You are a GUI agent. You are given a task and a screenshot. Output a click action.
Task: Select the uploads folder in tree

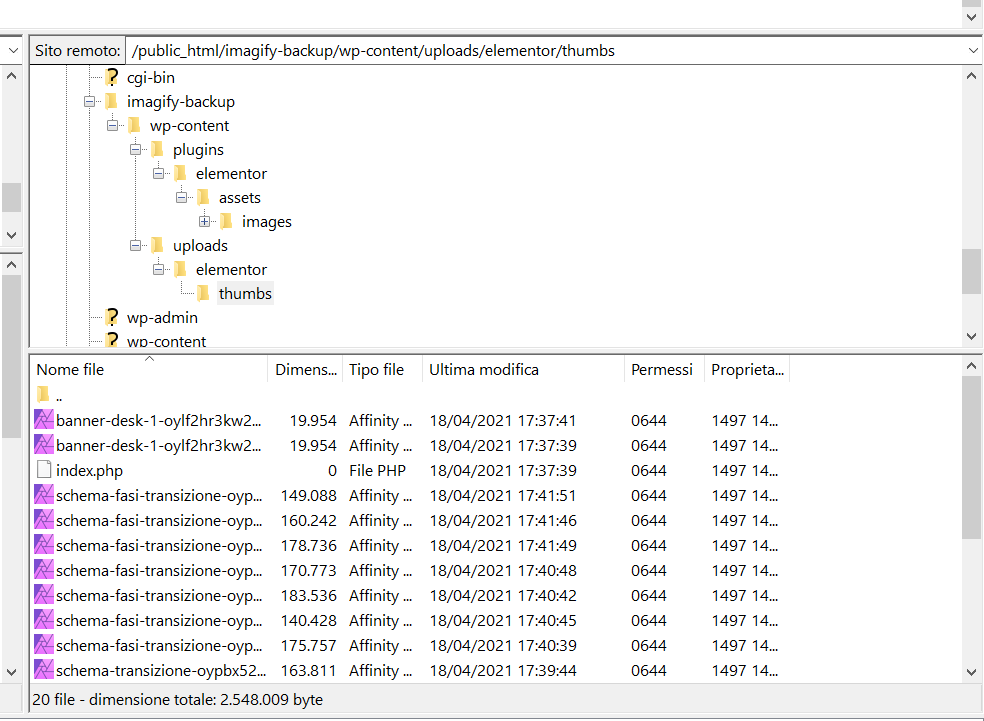click(x=200, y=245)
